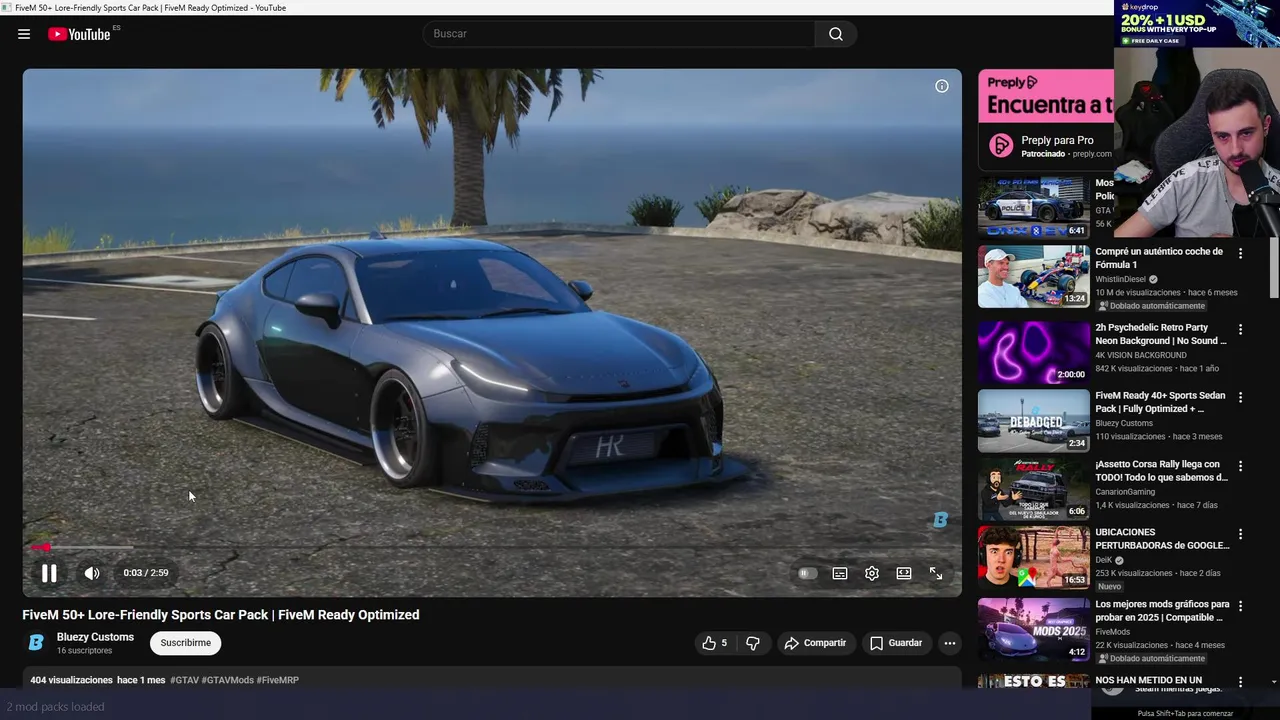
Task: Open Psychedelic Retro Party neon thumbnail
Action: pyautogui.click(x=1033, y=352)
